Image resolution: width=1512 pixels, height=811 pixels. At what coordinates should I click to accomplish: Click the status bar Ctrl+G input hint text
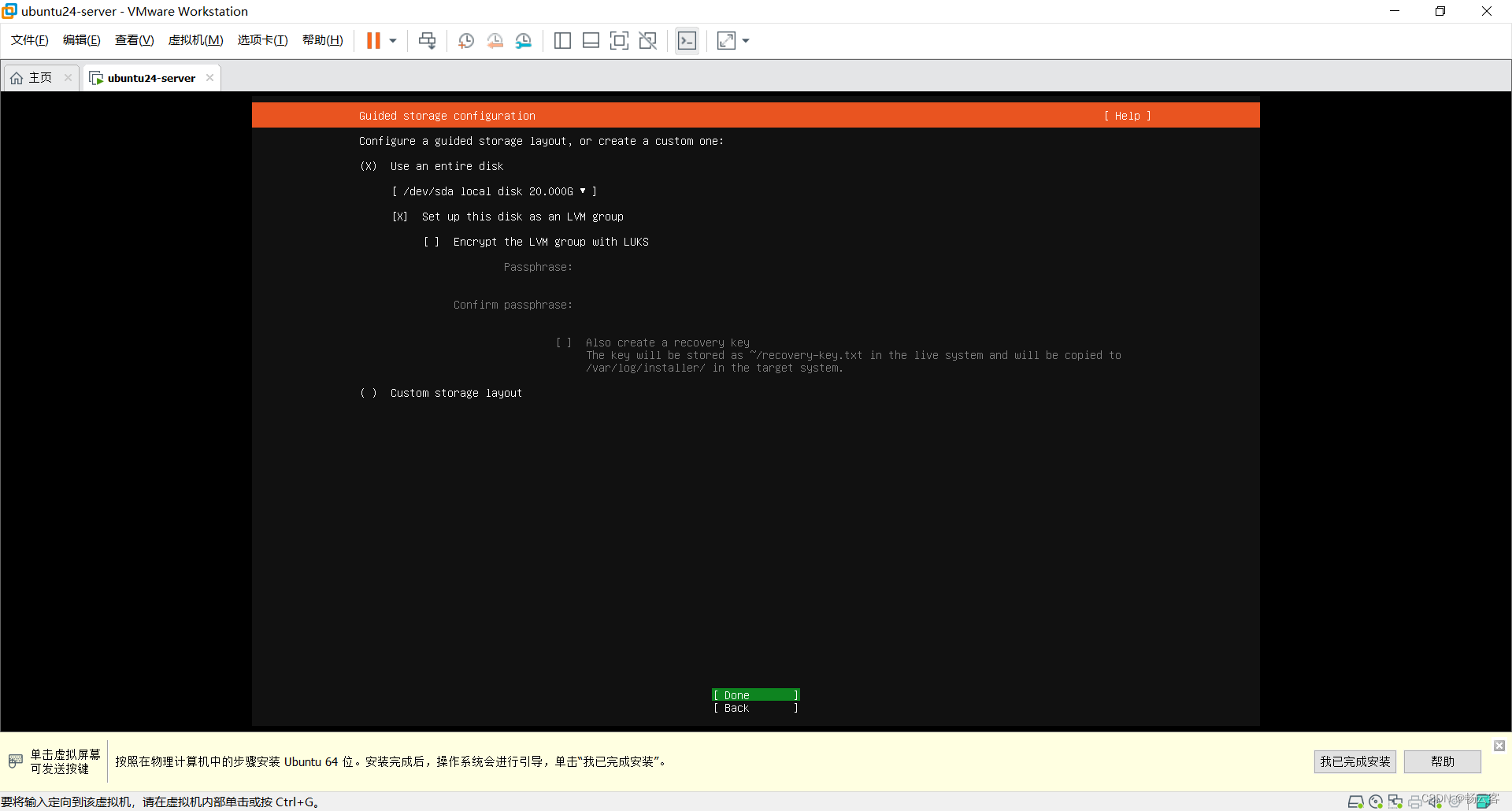[161, 802]
